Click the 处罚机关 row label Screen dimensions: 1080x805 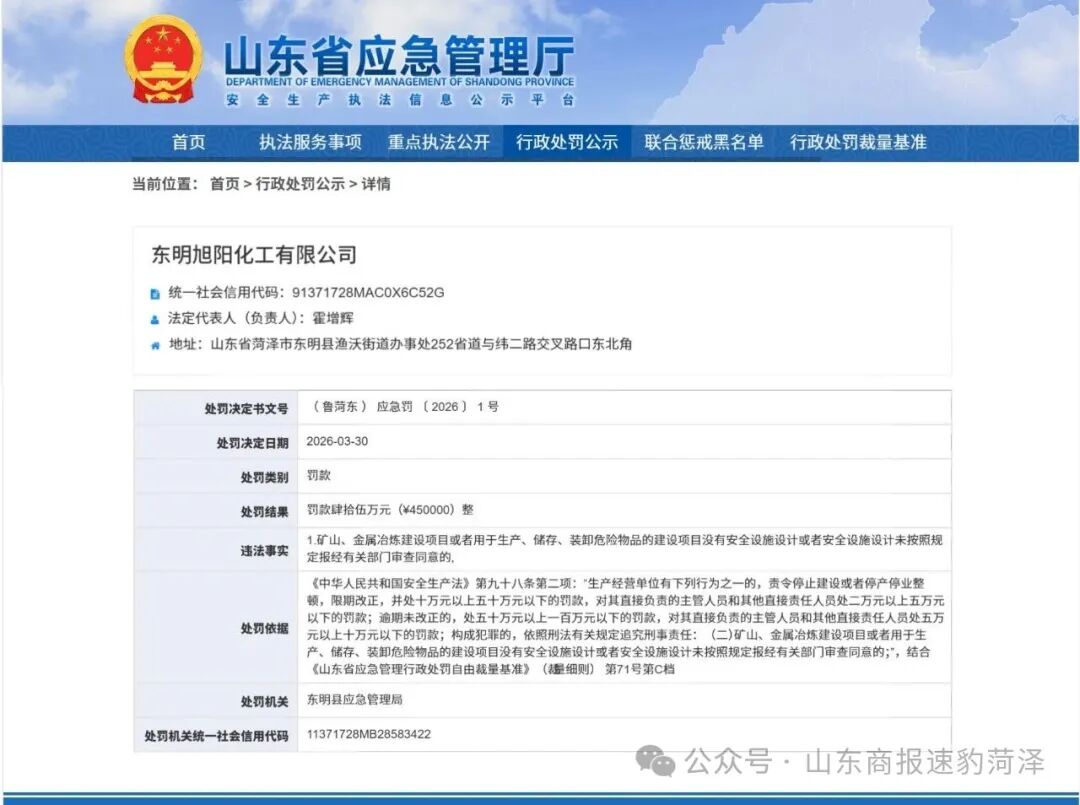click(264, 702)
